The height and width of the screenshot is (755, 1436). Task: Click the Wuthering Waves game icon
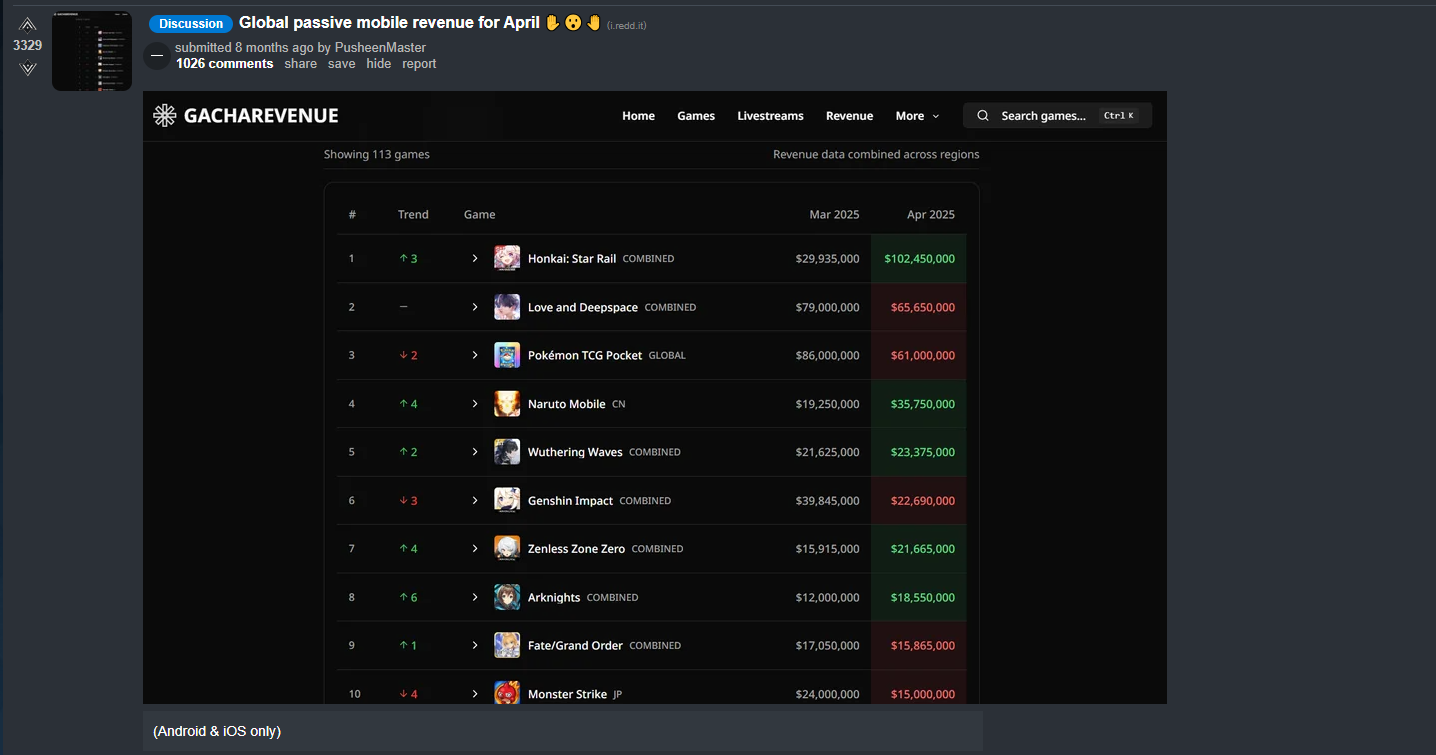coord(507,452)
